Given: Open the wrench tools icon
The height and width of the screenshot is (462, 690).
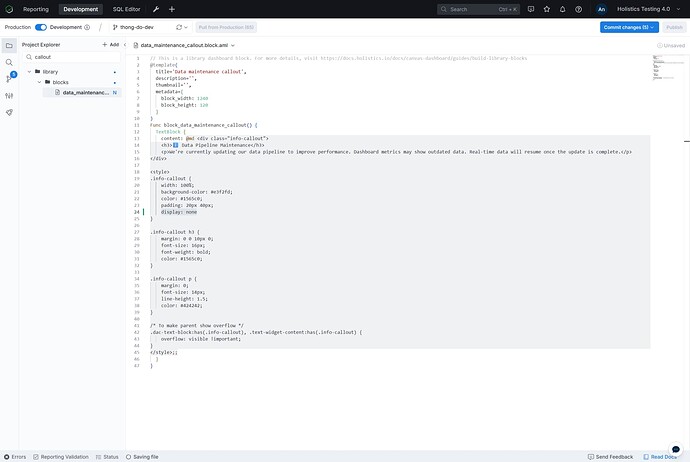Looking at the screenshot, I should pos(156,9).
